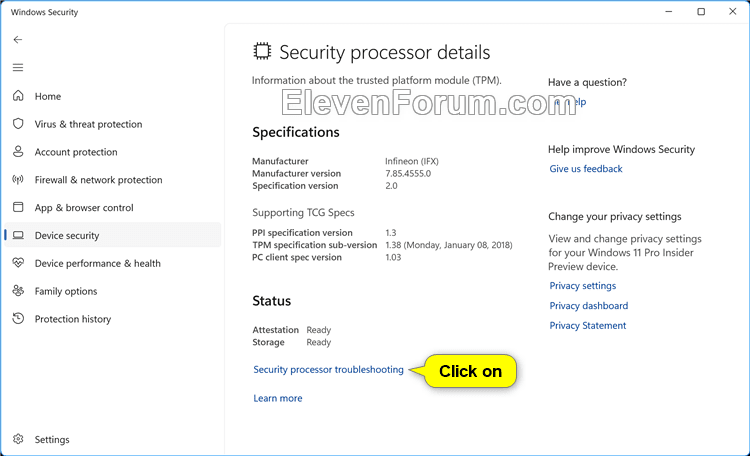The width and height of the screenshot is (750, 456).
Task: Select the Virus & threat protection shield icon
Action: click(18, 123)
